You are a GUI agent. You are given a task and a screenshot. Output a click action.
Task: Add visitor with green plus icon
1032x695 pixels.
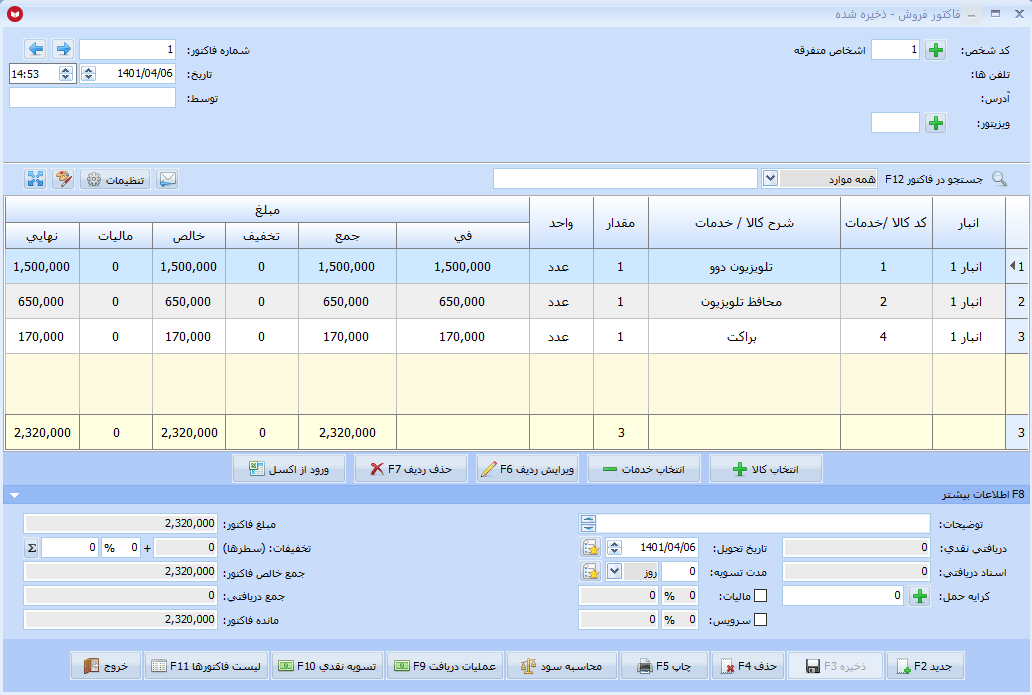pyautogui.click(x=935, y=123)
